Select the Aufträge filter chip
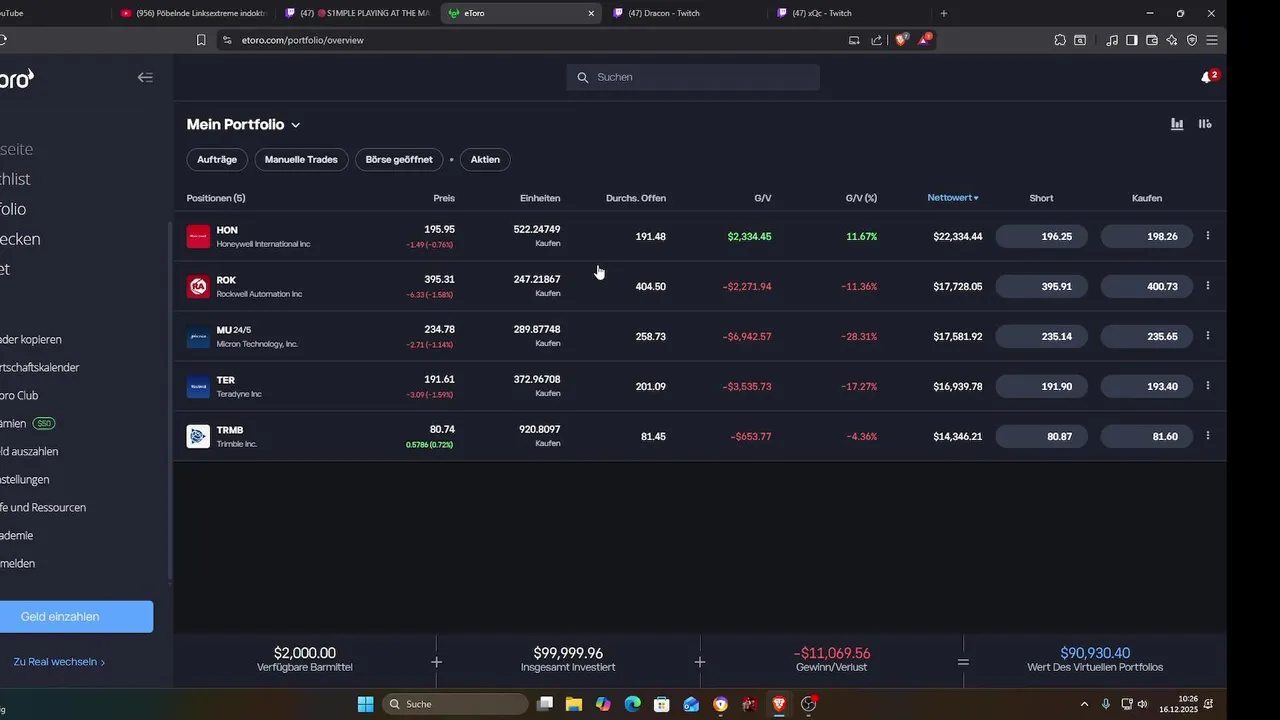 tap(217, 159)
